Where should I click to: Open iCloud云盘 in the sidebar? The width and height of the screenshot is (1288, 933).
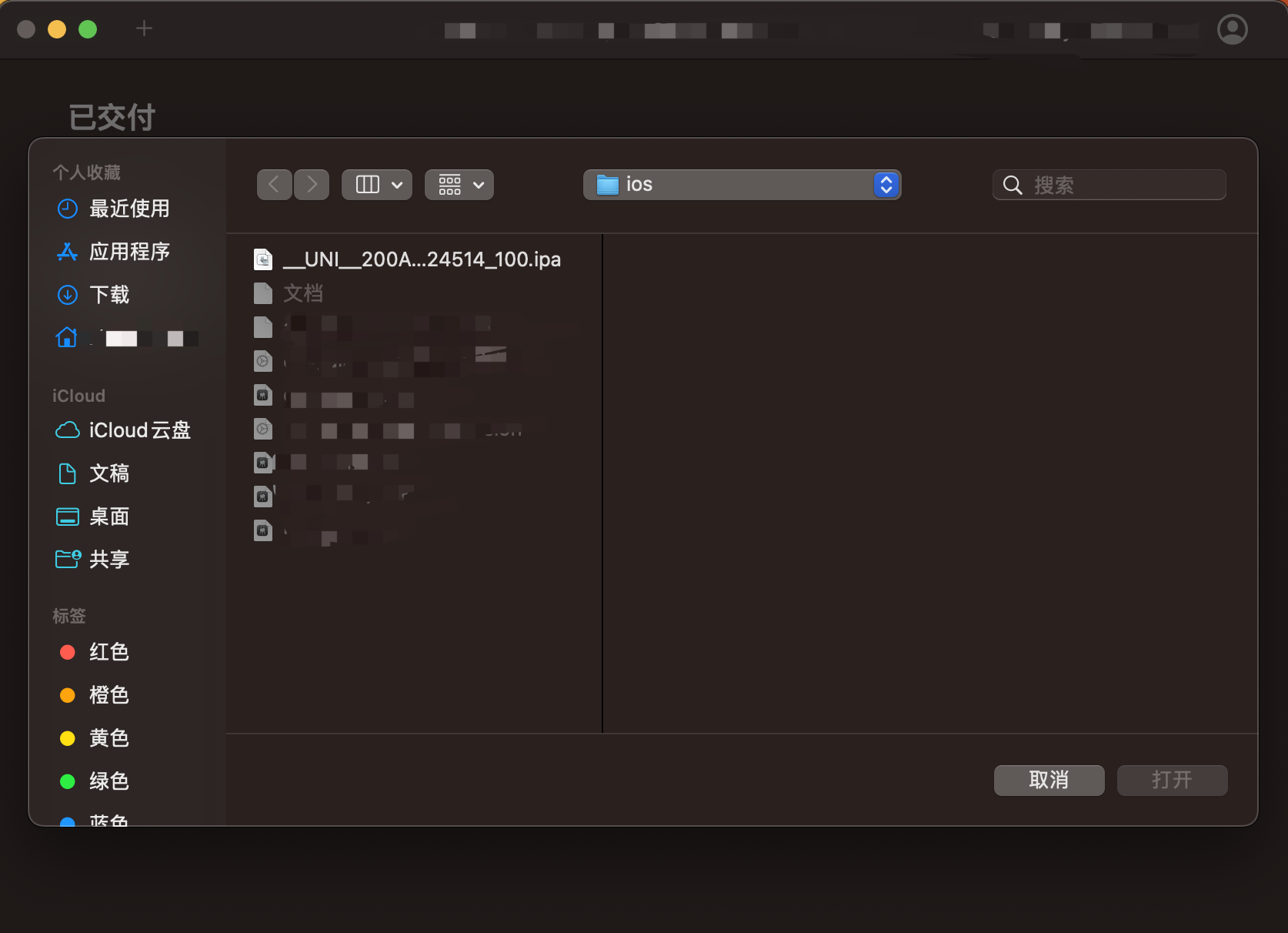(x=140, y=430)
